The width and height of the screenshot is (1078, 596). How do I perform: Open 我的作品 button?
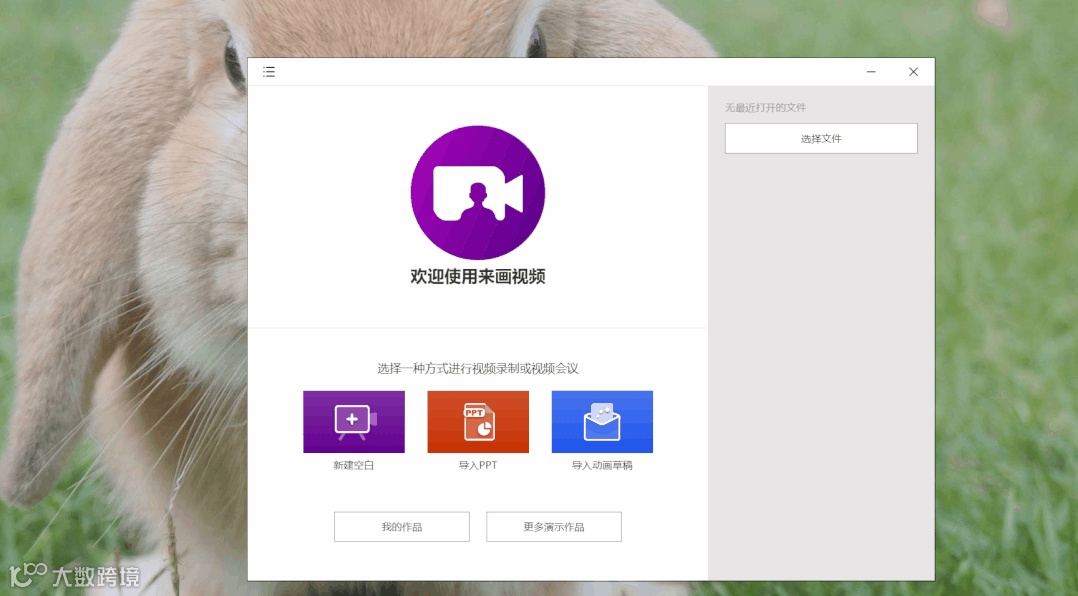[402, 527]
